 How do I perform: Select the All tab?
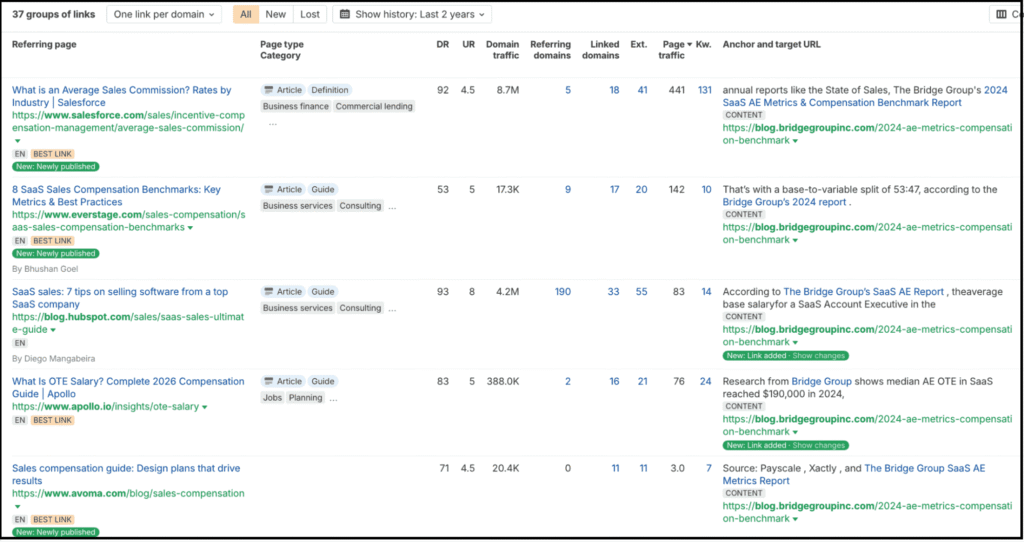pos(246,14)
